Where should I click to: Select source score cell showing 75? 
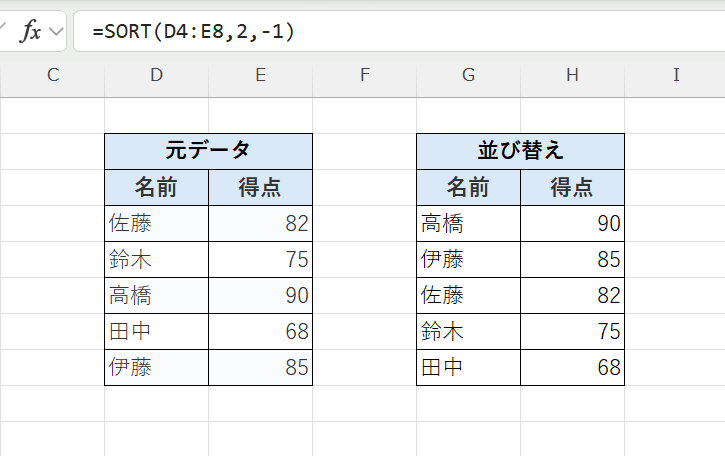pyautogui.click(x=260, y=259)
